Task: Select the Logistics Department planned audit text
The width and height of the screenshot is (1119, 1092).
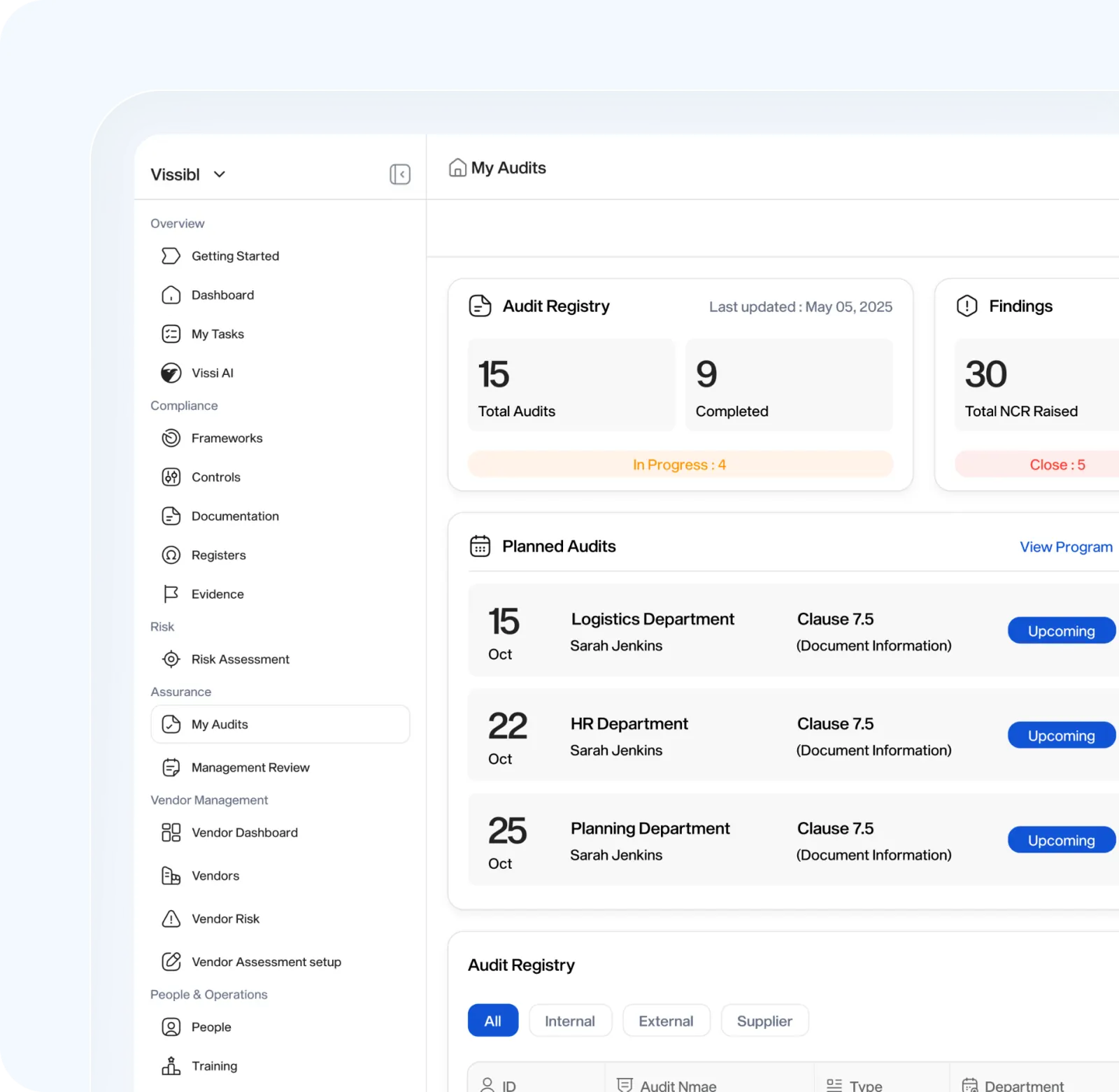Action: 653,619
